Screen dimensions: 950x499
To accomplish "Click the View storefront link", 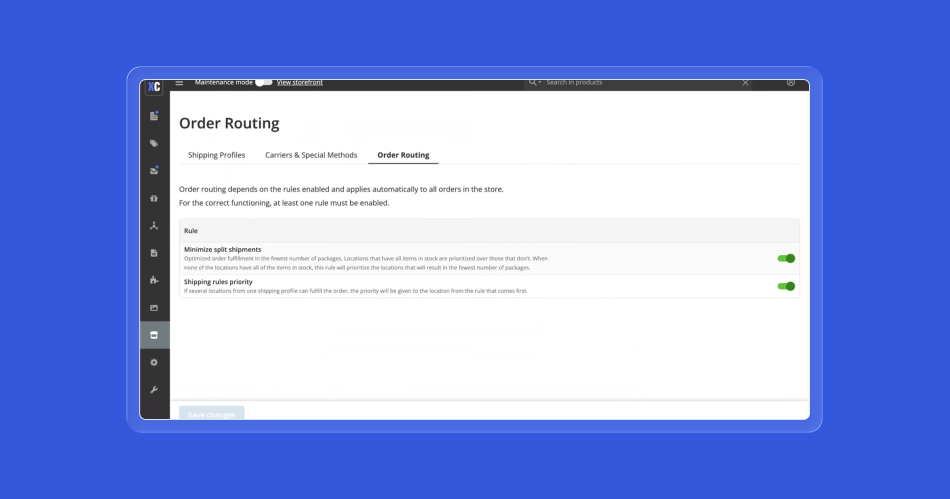I will pyautogui.click(x=299, y=83).
